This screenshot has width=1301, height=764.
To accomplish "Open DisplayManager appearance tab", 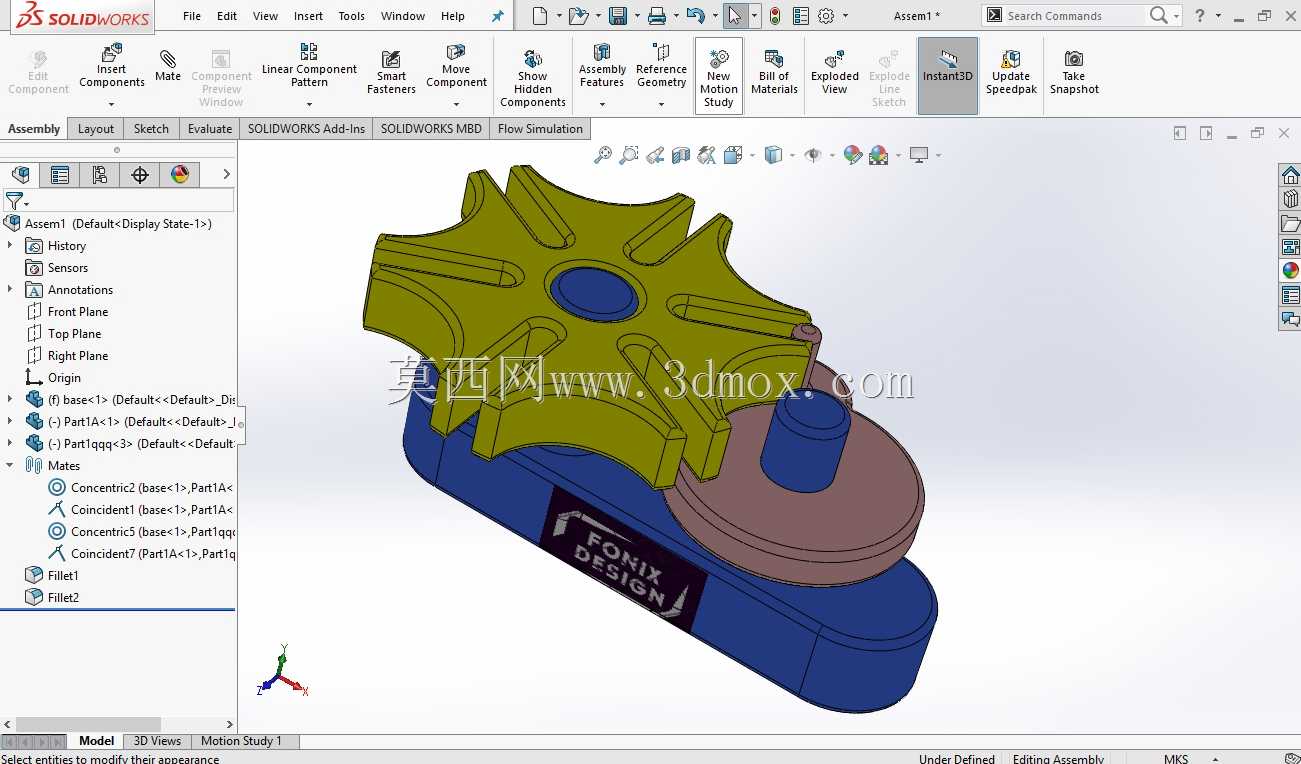I will click(x=180, y=175).
